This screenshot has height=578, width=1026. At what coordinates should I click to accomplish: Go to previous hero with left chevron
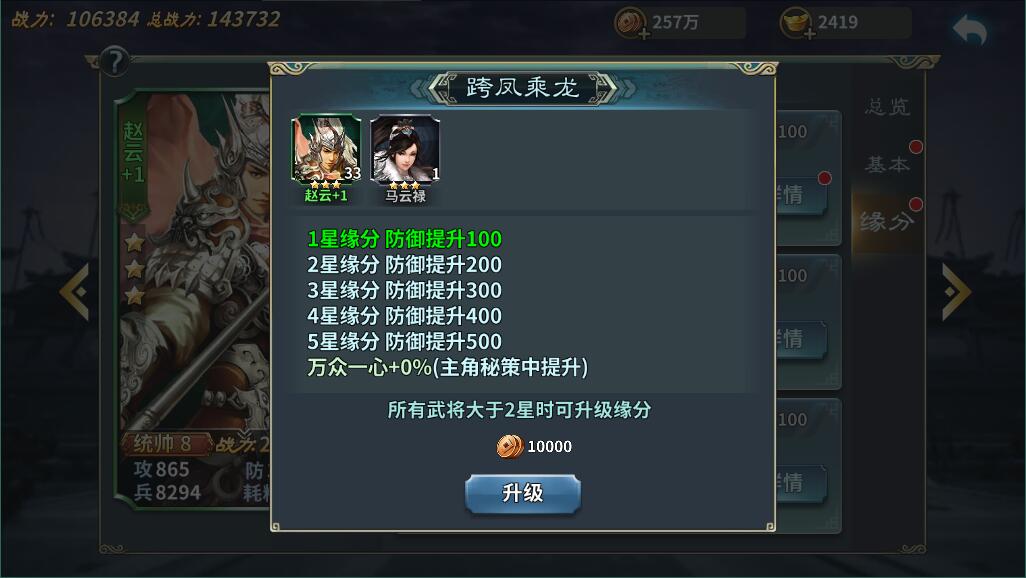(x=74, y=291)
